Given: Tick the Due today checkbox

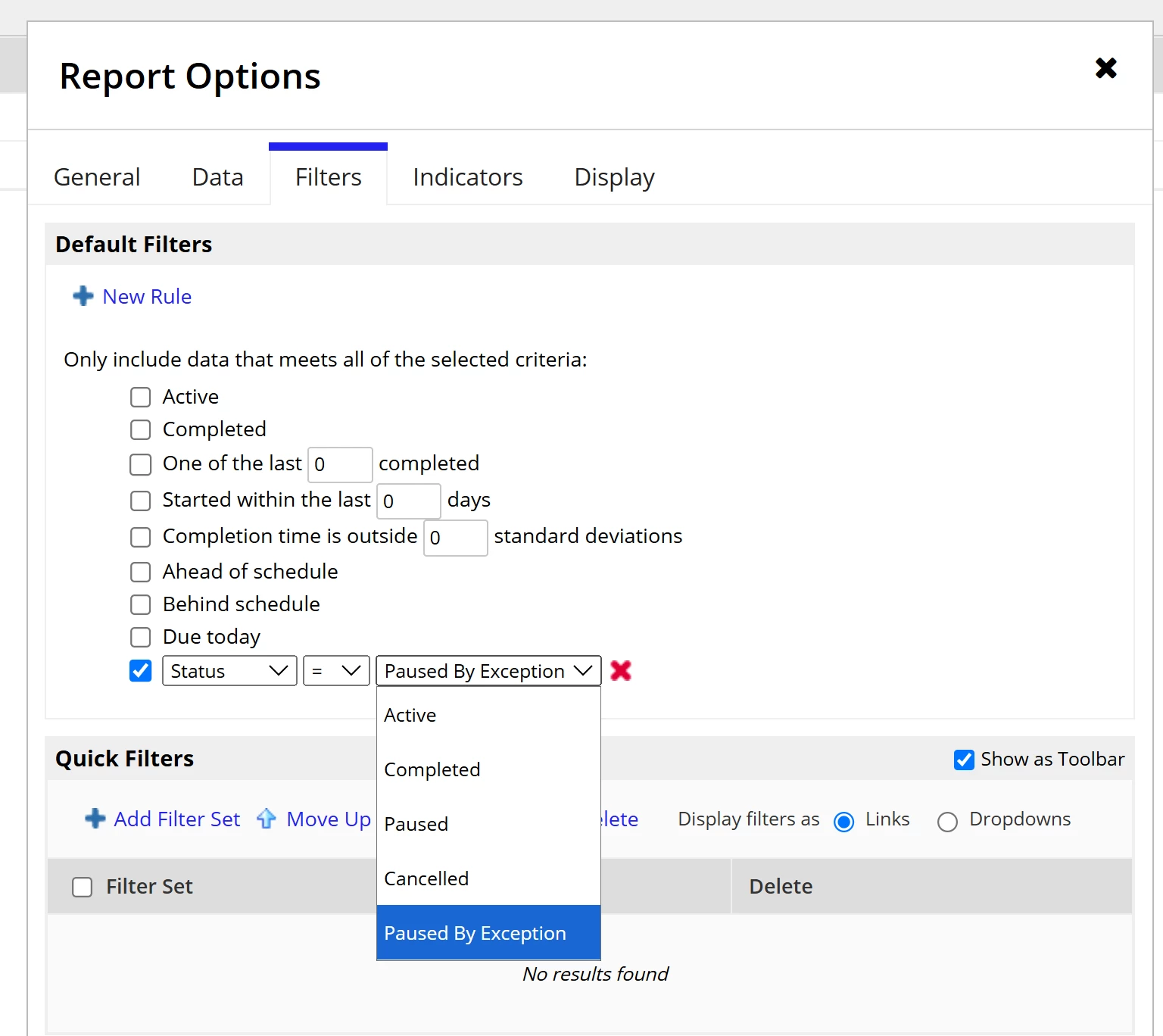Looking at the screenshot, I should point(141,637).
